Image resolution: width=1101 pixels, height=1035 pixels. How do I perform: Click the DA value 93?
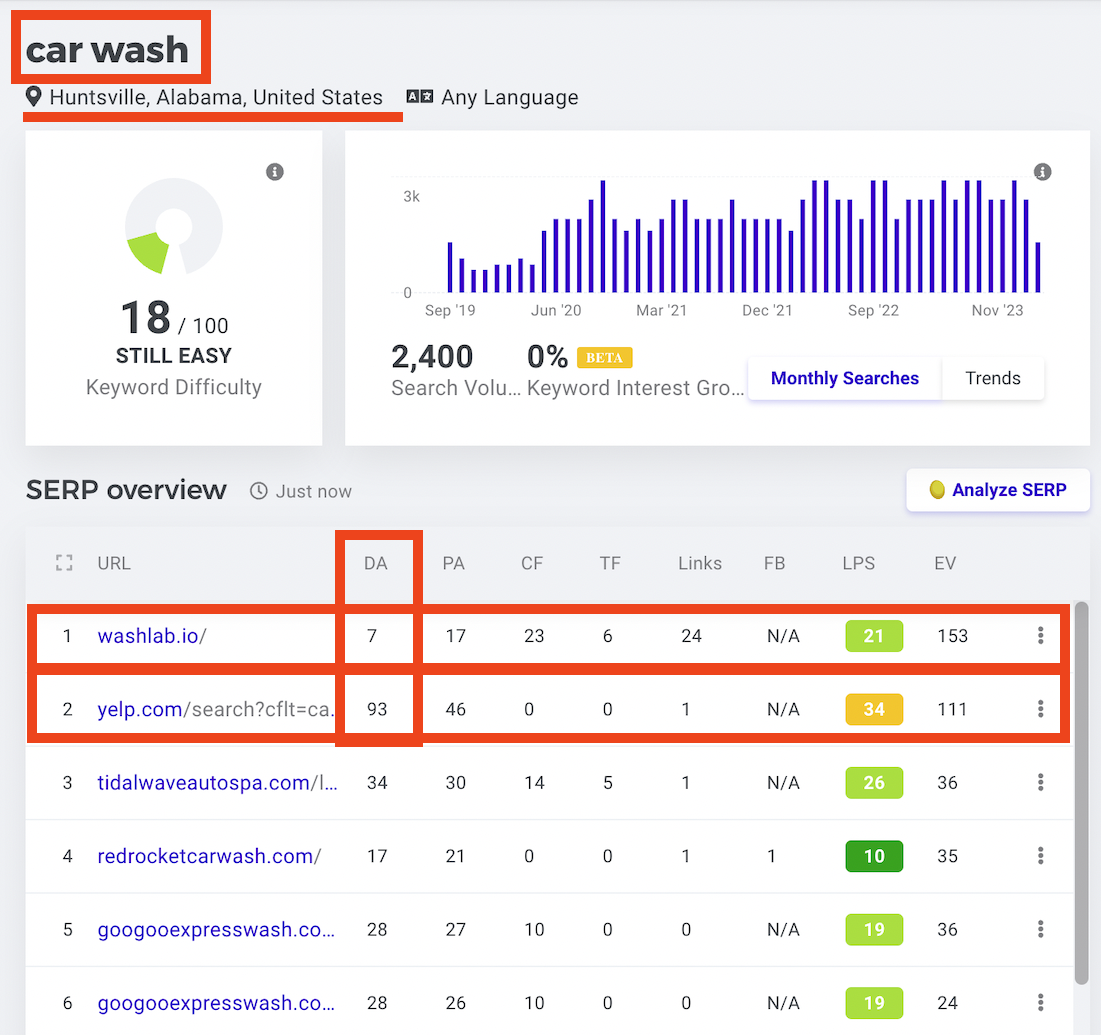tap(377, 709)
